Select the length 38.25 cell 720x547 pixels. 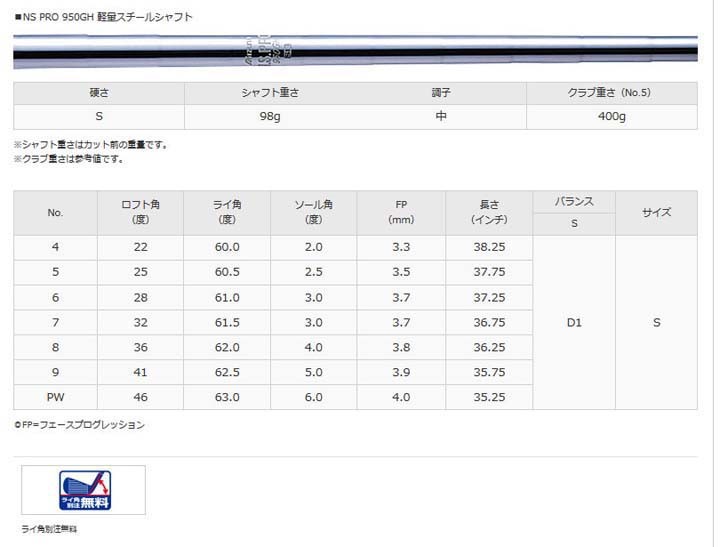(489, 247)
